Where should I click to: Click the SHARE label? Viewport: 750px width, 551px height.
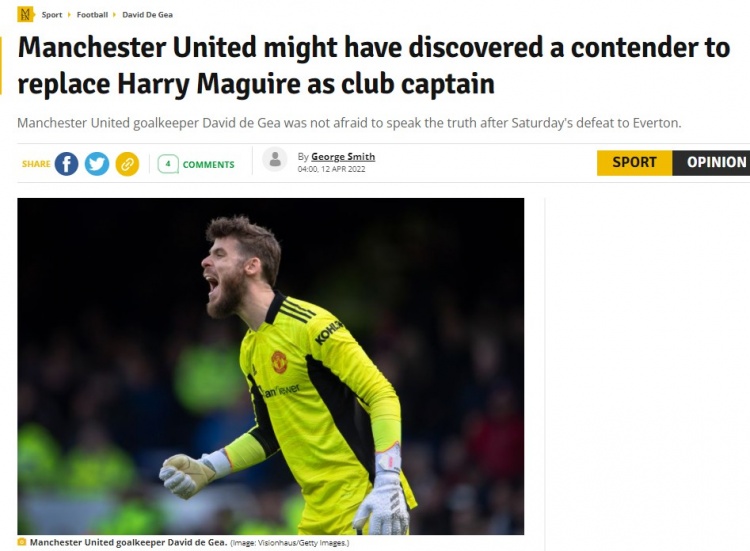pyautogui.click(x=36, y=164)
